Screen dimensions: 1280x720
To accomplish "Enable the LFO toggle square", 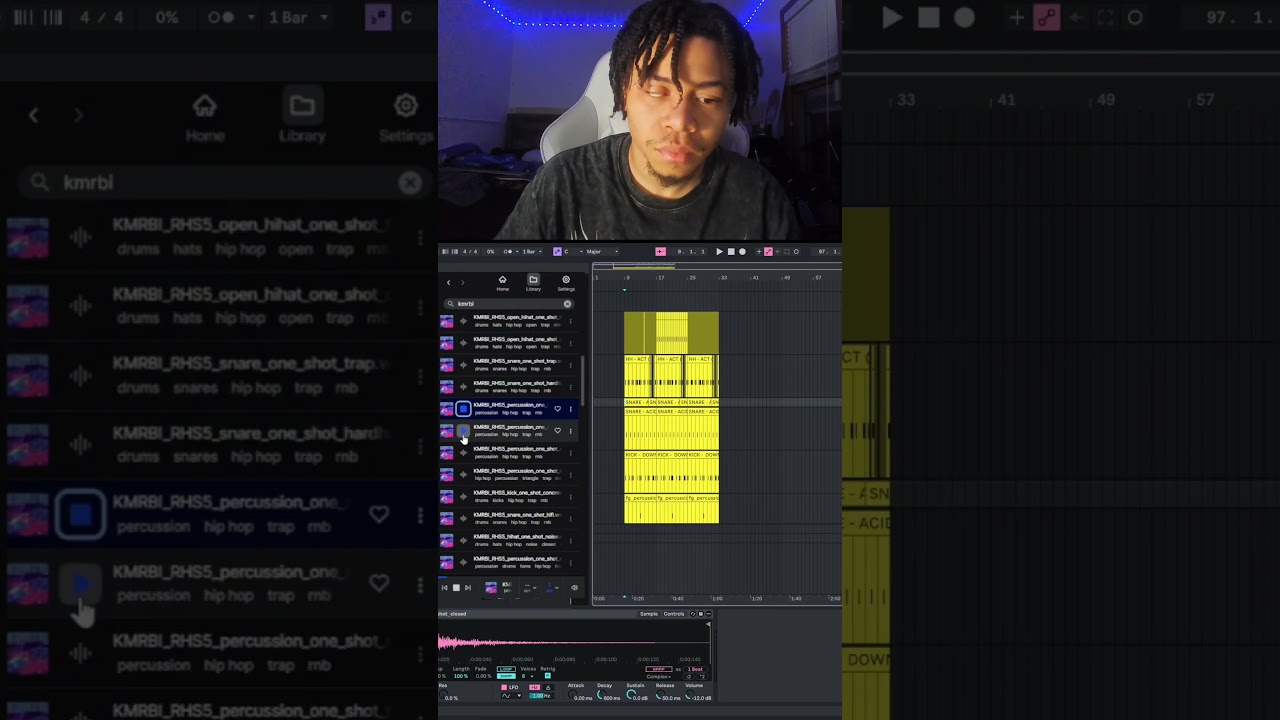I will tap(504, 687).
